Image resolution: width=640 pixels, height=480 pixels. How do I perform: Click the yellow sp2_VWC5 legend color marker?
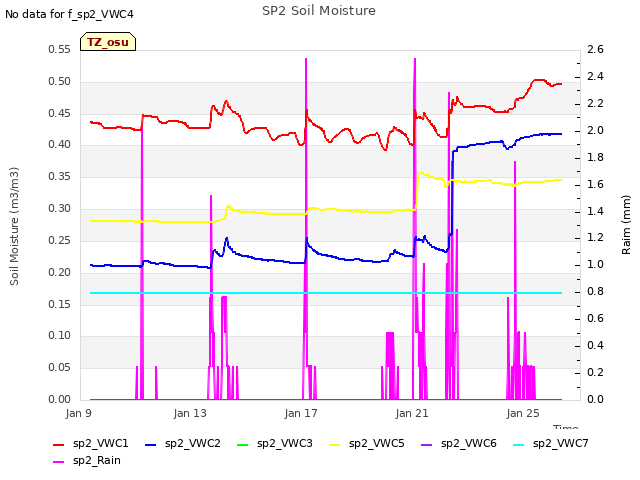point(335,444)
